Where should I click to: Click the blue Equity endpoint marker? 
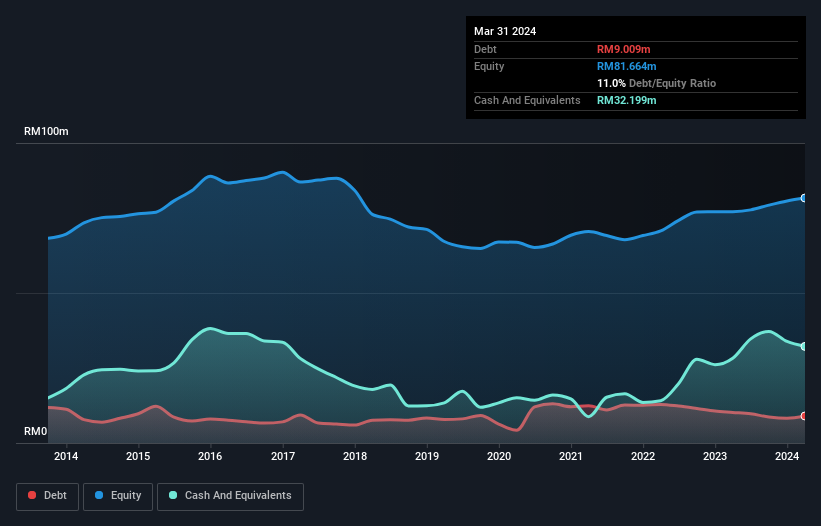(x=803, y=198)
